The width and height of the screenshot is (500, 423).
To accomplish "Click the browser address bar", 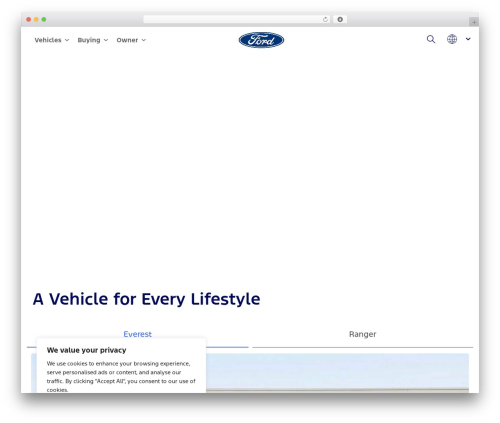I will (x=237, y=20).
